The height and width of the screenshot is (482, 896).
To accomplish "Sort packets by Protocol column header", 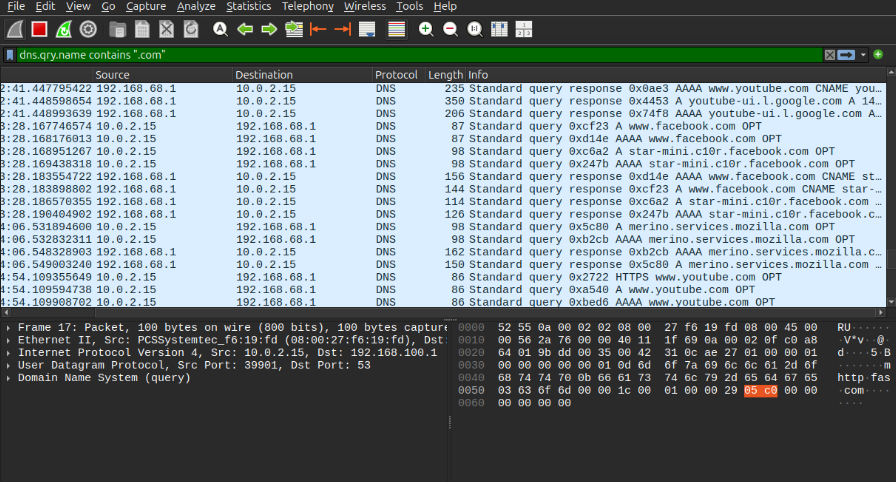I will [x=399, y=75].
